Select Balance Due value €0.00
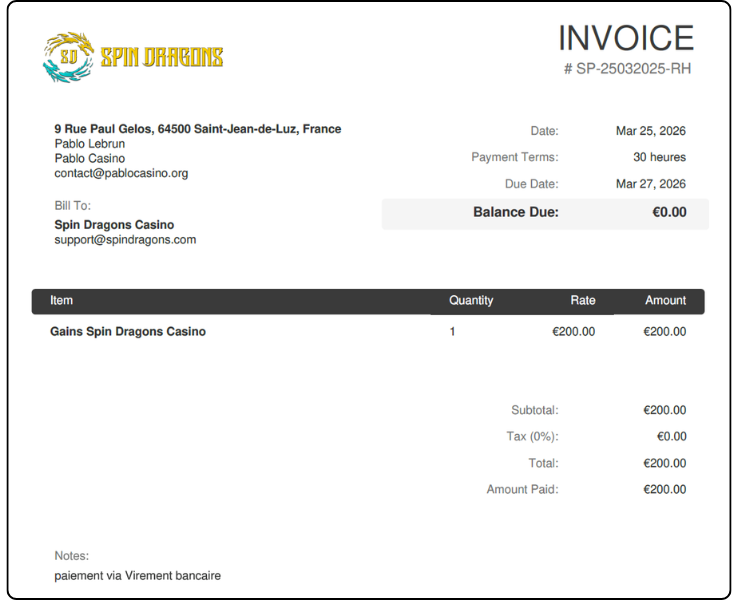Viewport: 741px width, 600px height. tap(669, 212)
